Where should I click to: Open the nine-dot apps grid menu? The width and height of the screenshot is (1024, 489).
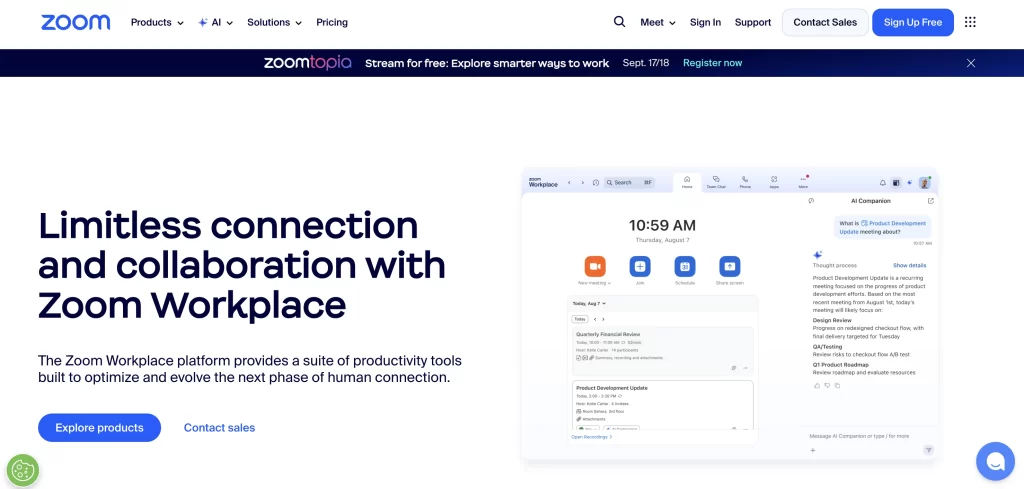tap(970, 22)
